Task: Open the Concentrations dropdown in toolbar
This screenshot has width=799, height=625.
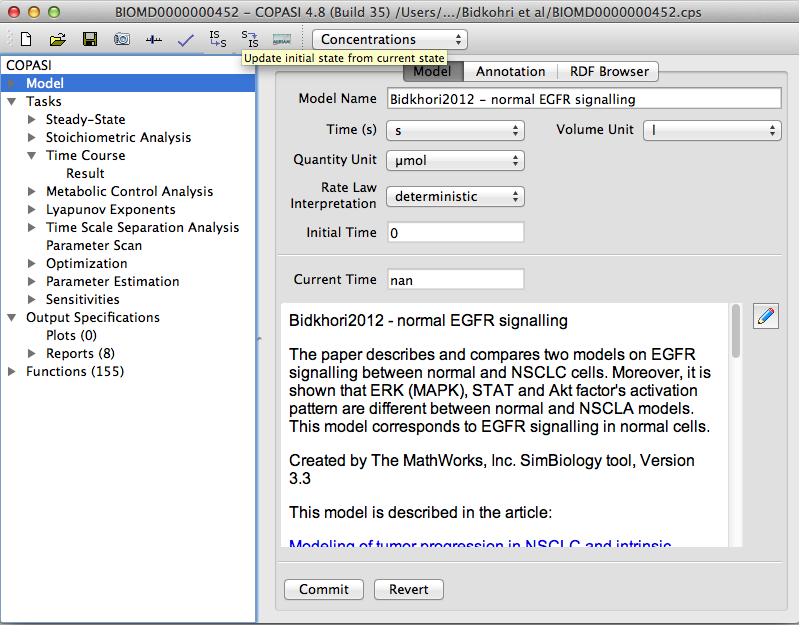Action: pos(390,40)
